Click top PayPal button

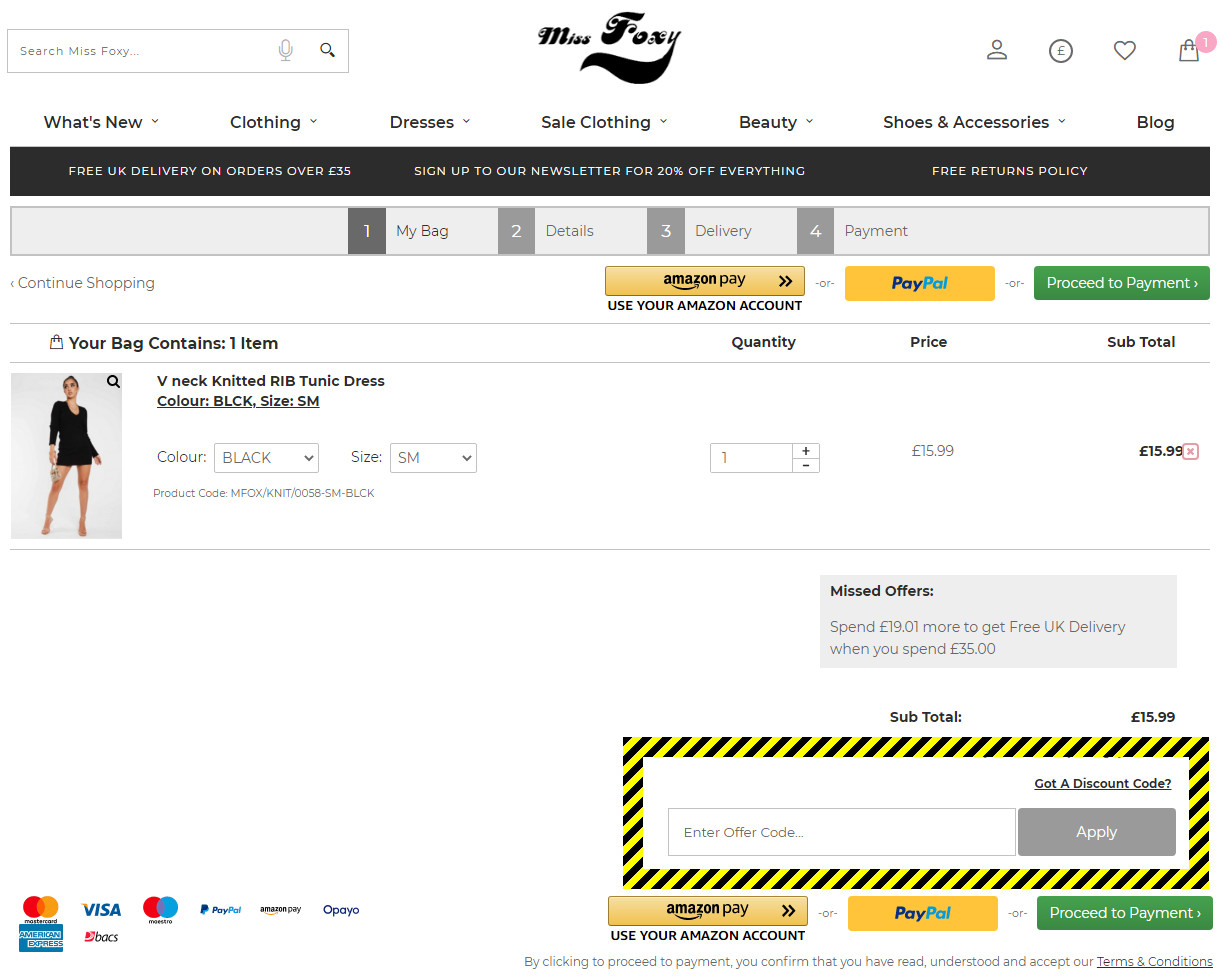click(x=920, y=283)
